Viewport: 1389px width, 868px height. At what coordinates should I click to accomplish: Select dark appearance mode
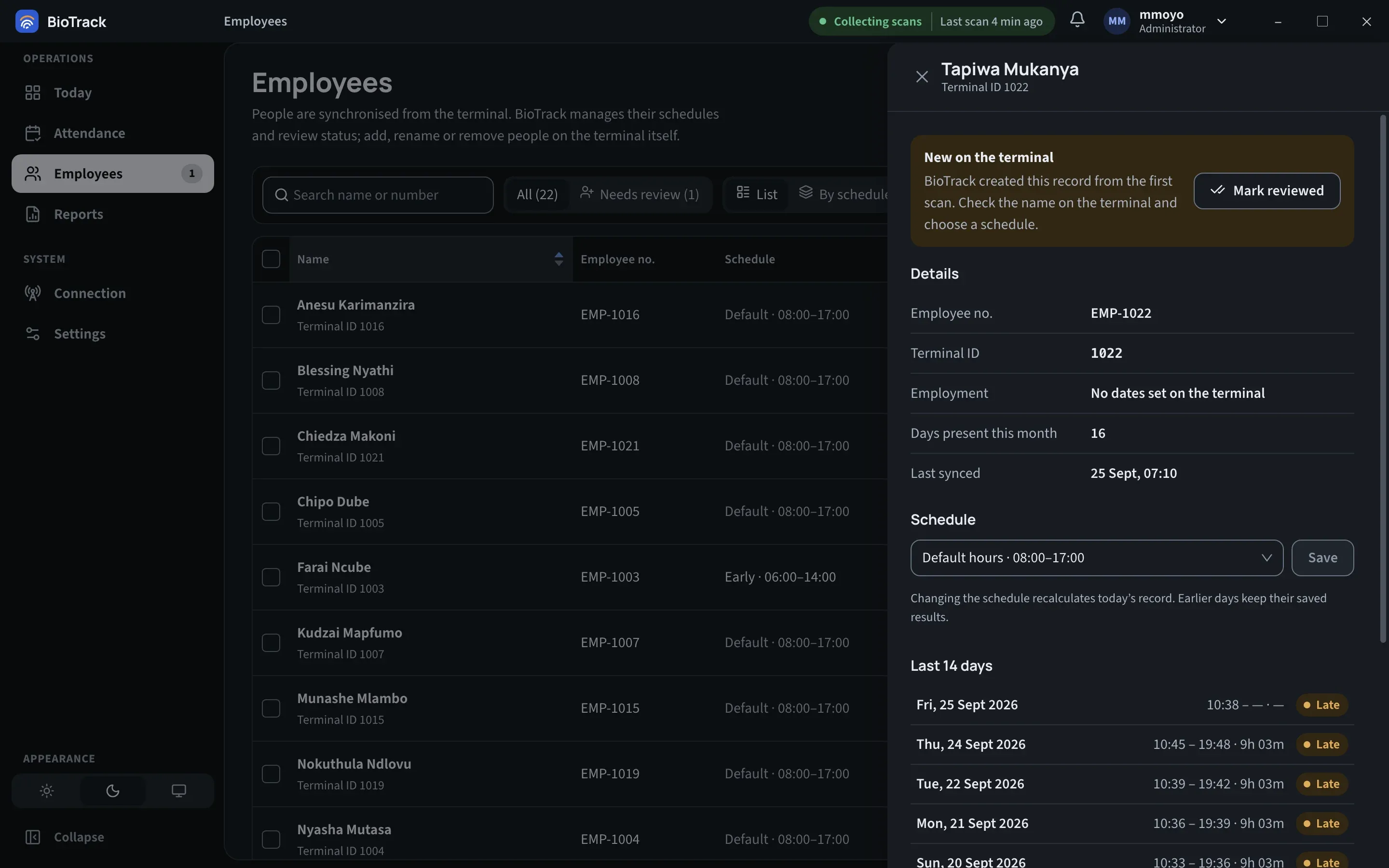(112, 790)
